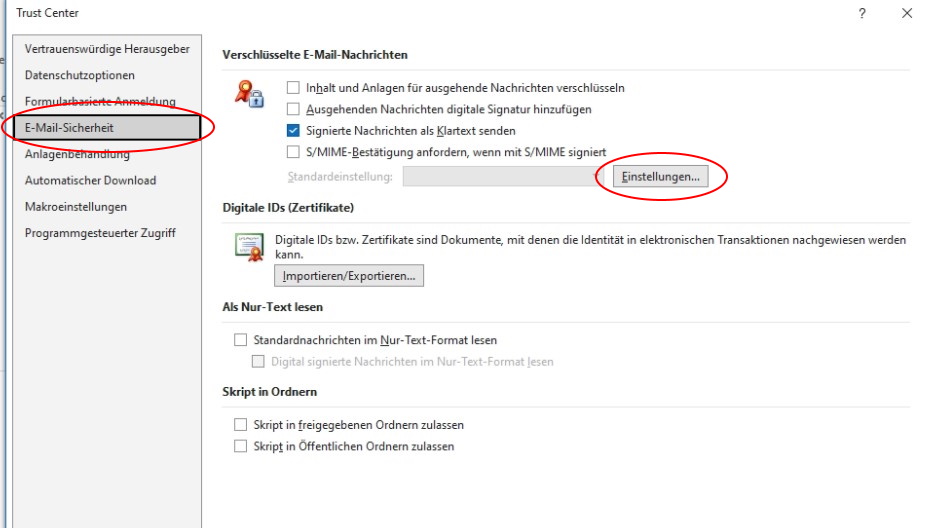Enable encryption of content and attachments
This screenshot has width=928, height=528.
pos(293,88)
